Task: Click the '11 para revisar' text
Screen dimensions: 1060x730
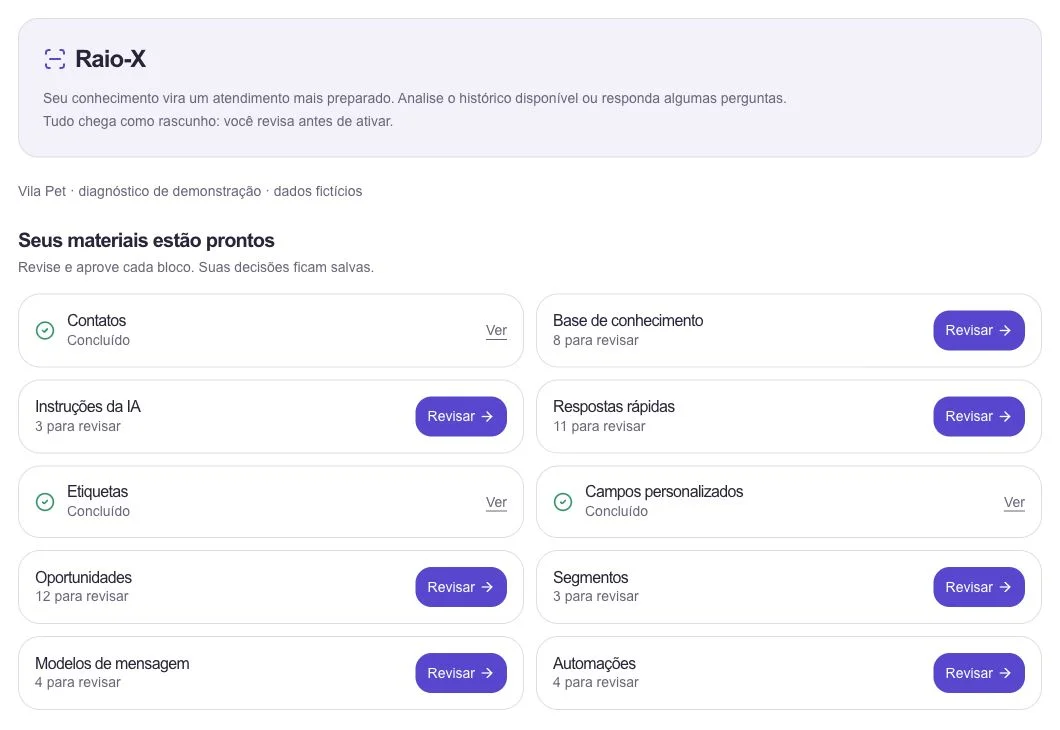Action: 599,427
